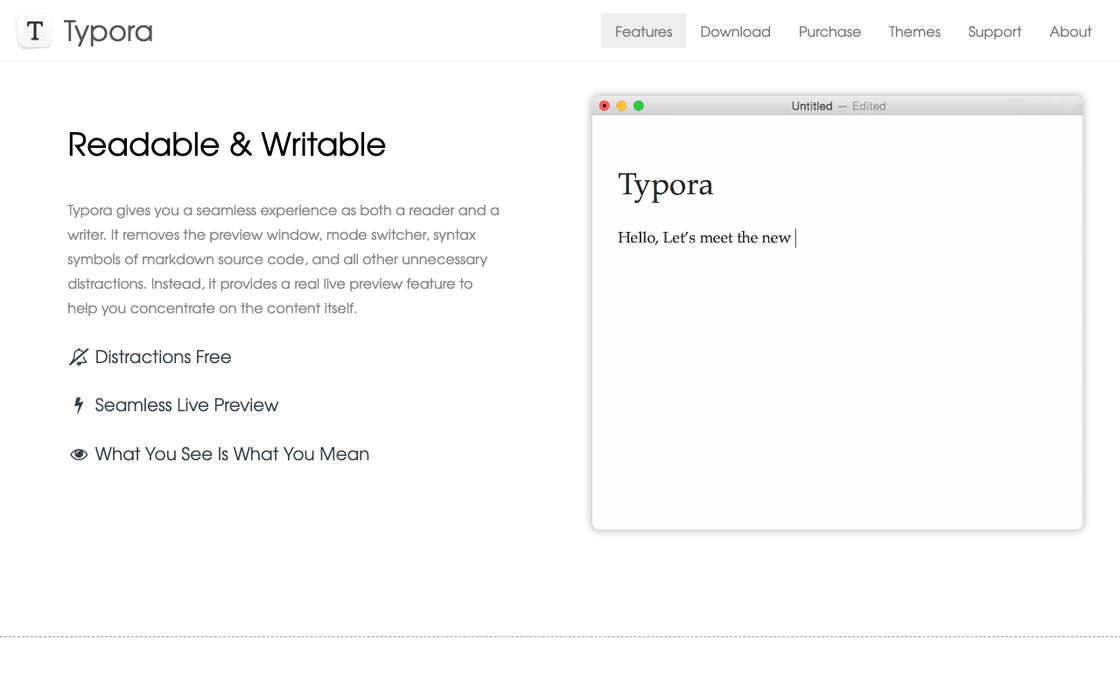Image resolution: width=1120 pixels, height=700 pixels.
Task: Open the Features nav tab
Action: coord(644,31)
